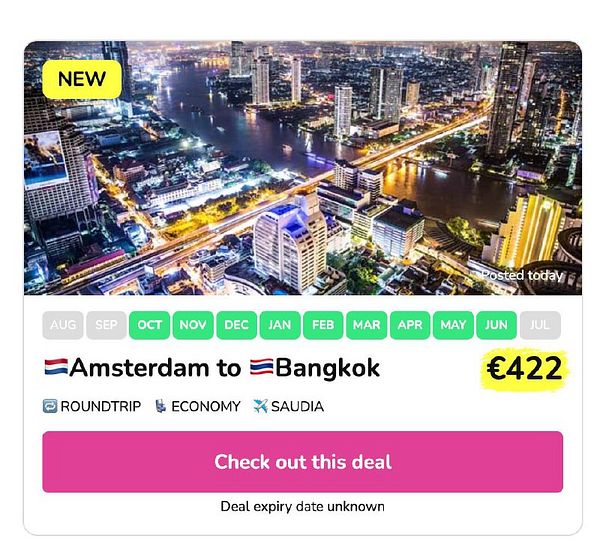Select the OCT month chip
Viewport: 600px width, 557px height.
coord(149,325)
